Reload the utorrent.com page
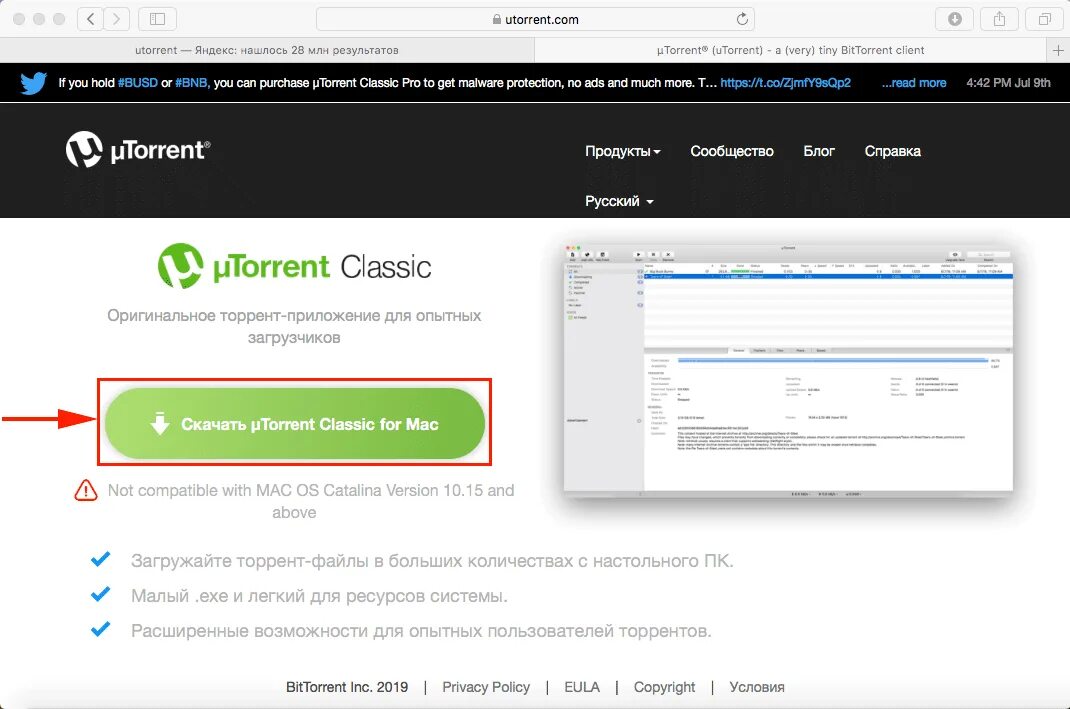Screen dimensions: 1070x709 [742, 19]
